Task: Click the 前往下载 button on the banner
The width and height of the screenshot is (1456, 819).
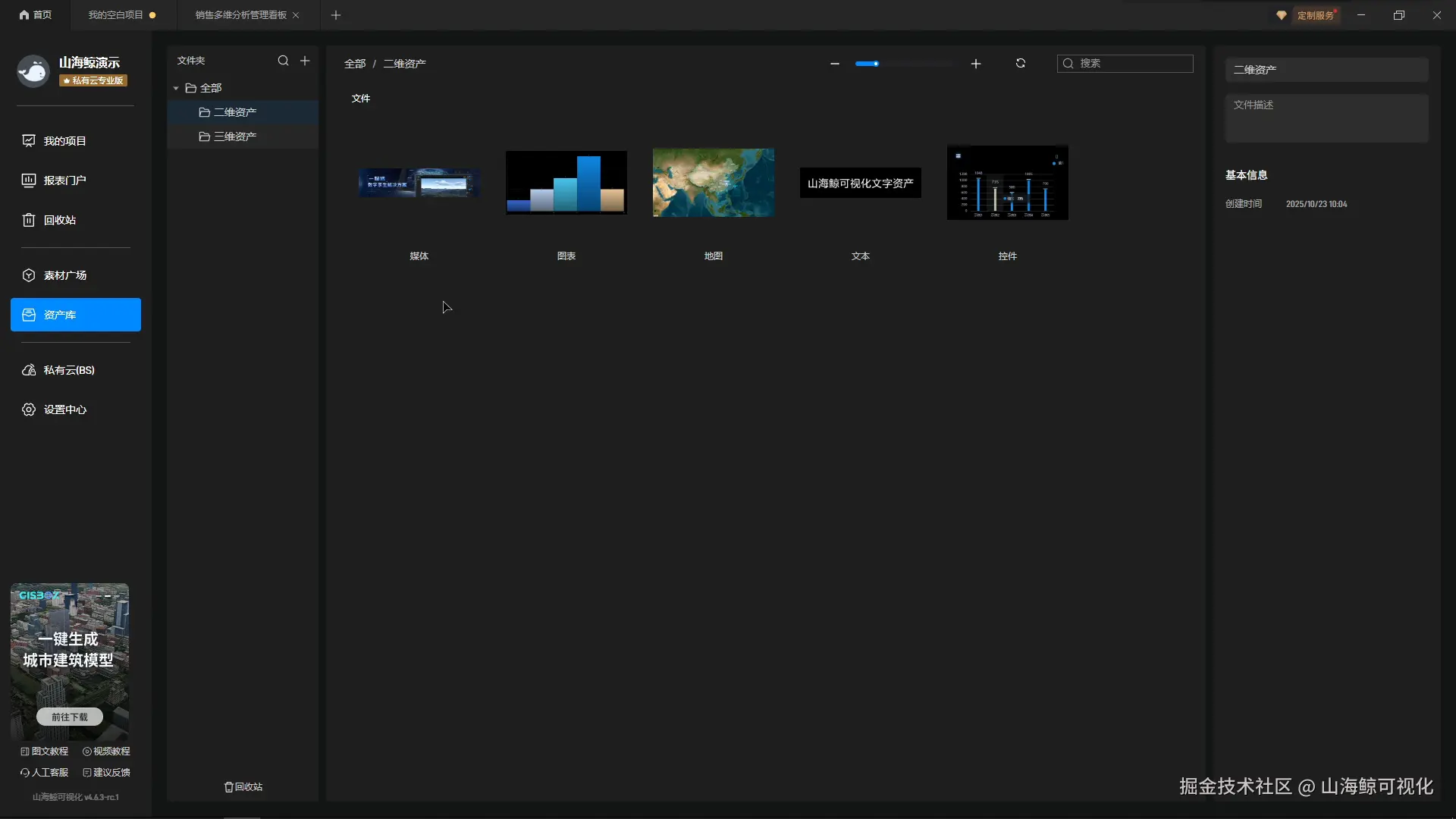Action: tap(70, 717)
